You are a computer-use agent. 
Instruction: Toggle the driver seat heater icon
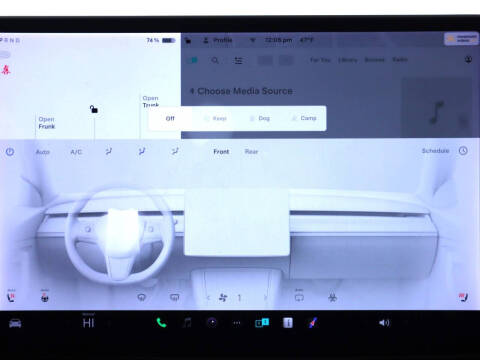11,296
